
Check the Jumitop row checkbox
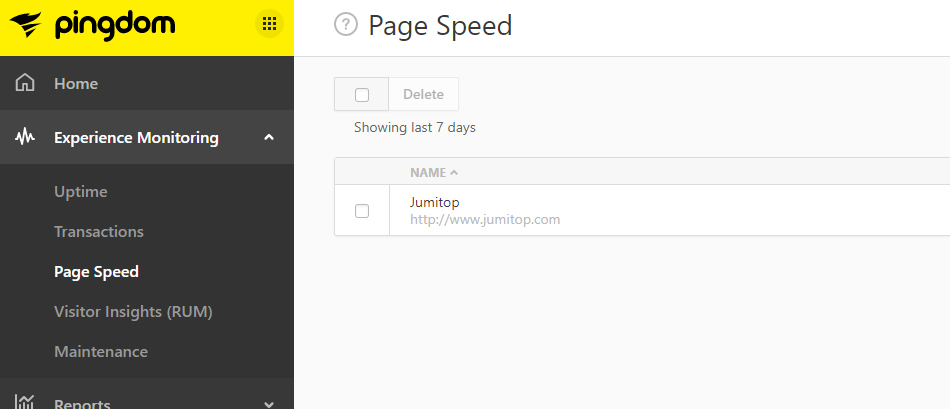(x=362, y=211)
